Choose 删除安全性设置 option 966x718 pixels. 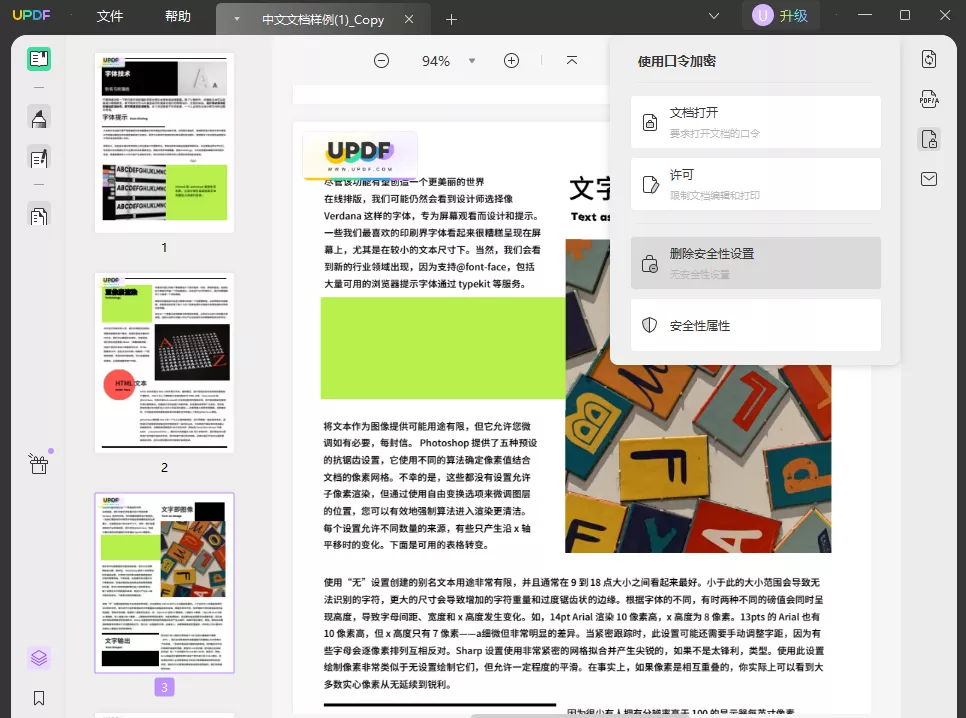click(x=756, y=263)
